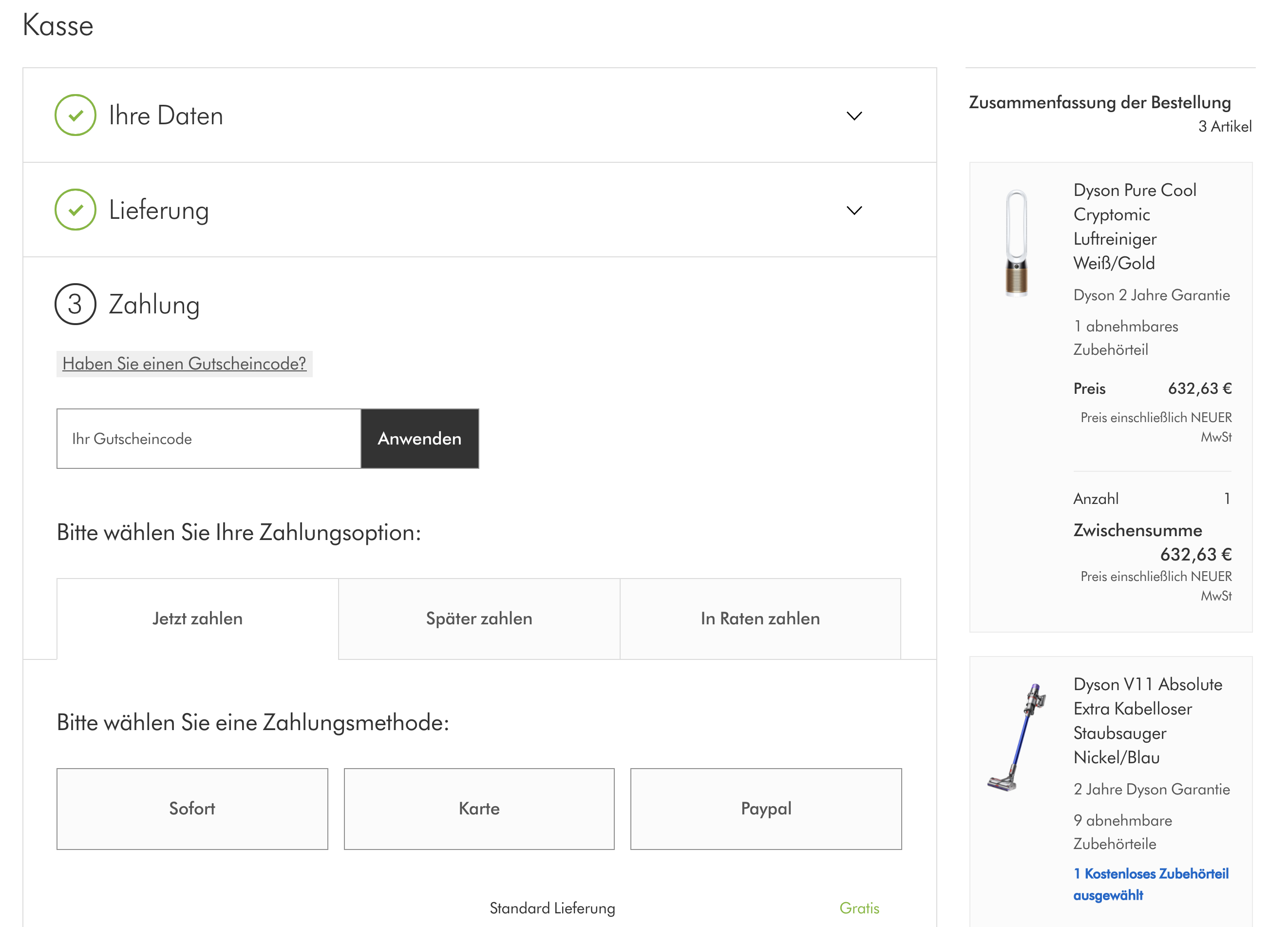Switch to the Später zahlen tab
Screen dimensions: 1288x927
click(479, 619)
